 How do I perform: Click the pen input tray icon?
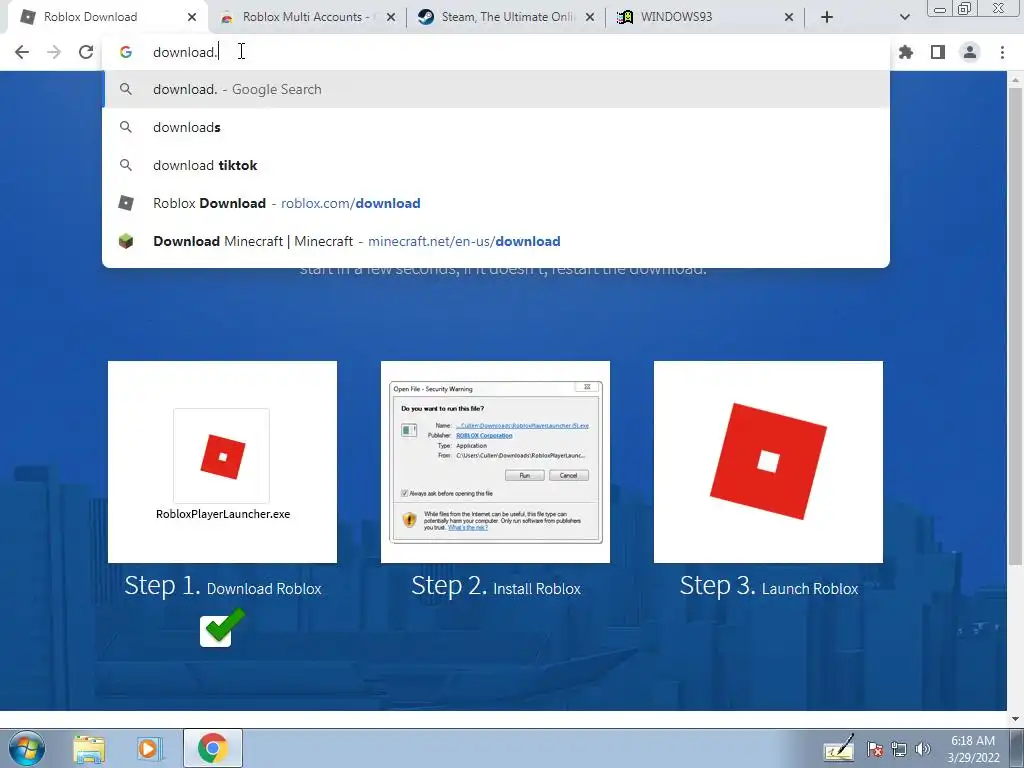pos(839,748)
